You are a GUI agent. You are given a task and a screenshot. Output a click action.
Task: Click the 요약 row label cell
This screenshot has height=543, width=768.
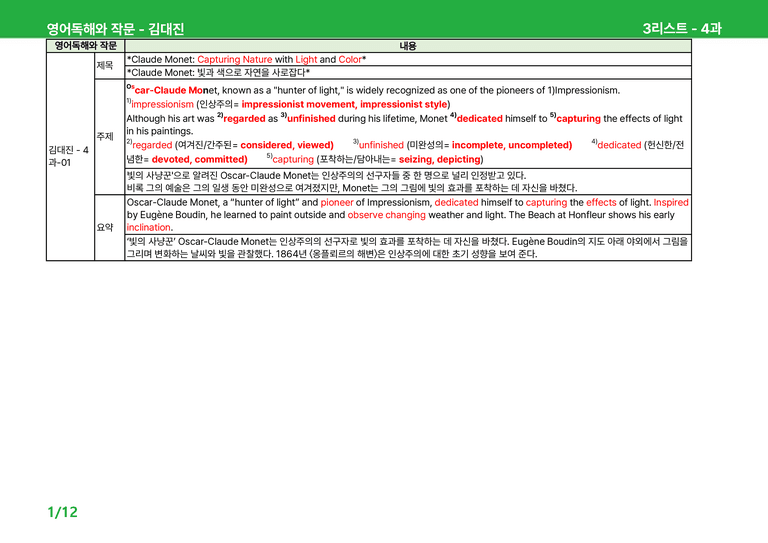pyautogui.click(x=109, y=227)
